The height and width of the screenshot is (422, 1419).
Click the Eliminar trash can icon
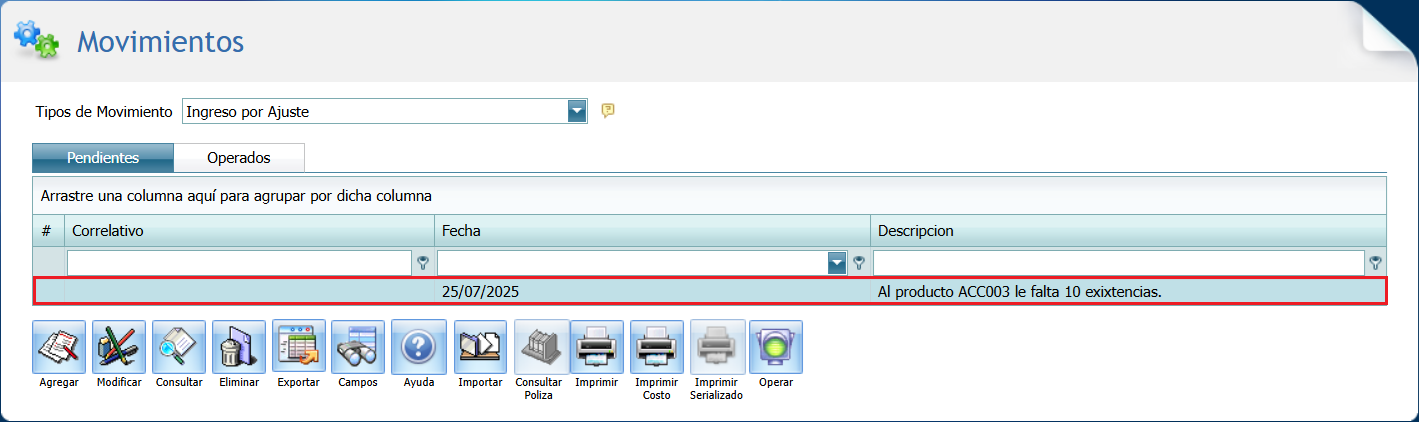point(239,347)
